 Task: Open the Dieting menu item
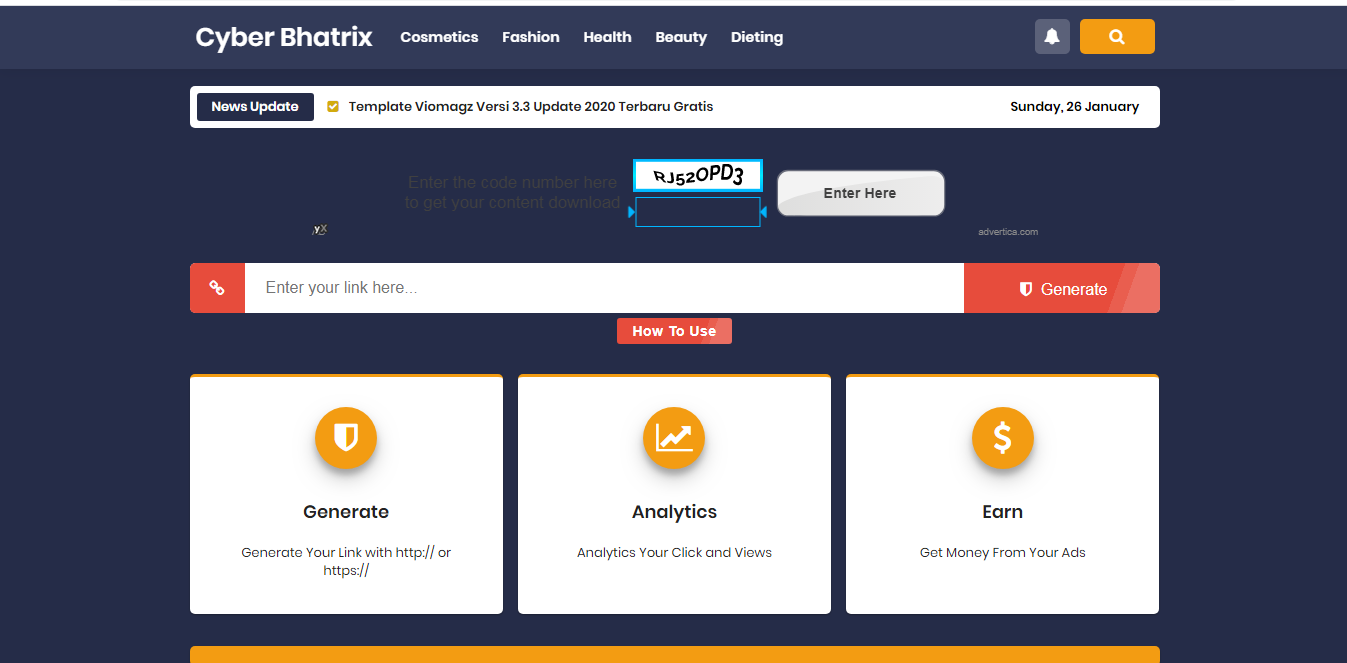756,37
